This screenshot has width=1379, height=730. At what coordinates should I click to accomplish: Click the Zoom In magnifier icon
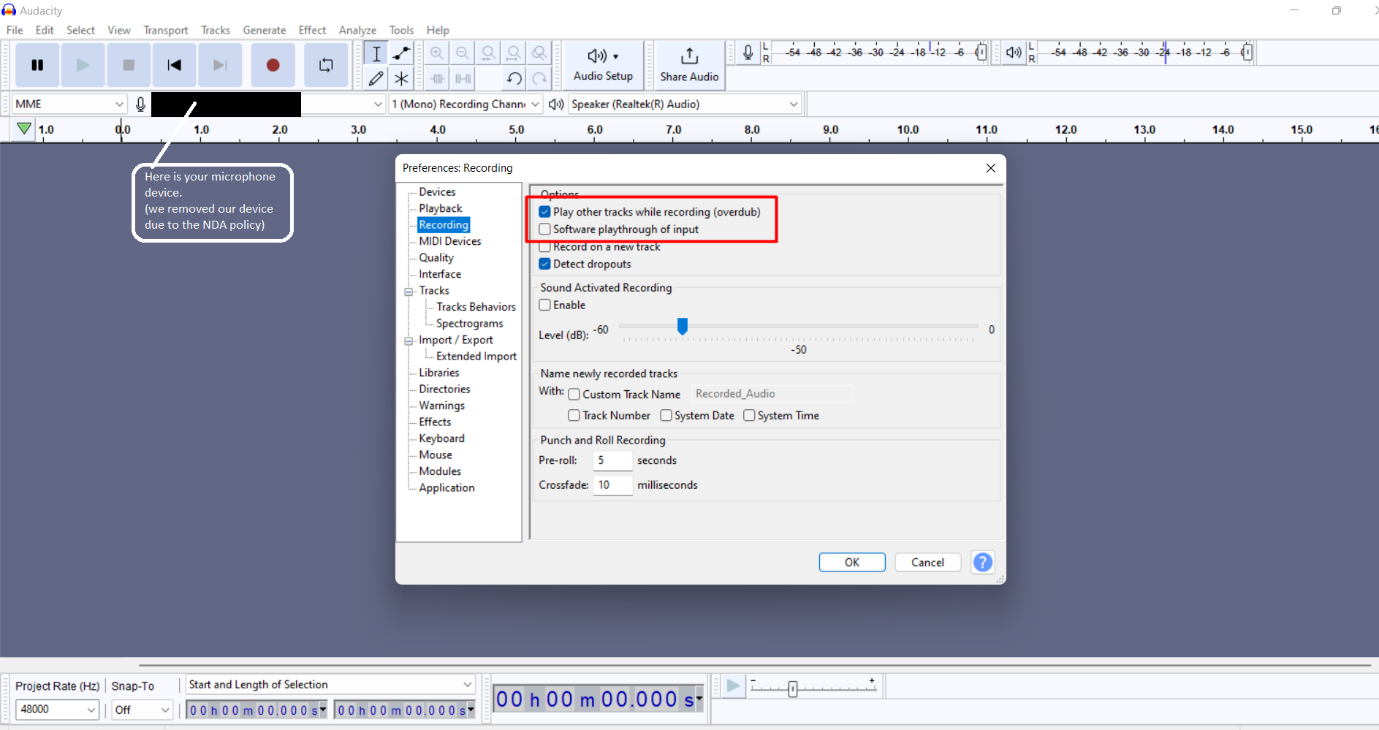437,54
